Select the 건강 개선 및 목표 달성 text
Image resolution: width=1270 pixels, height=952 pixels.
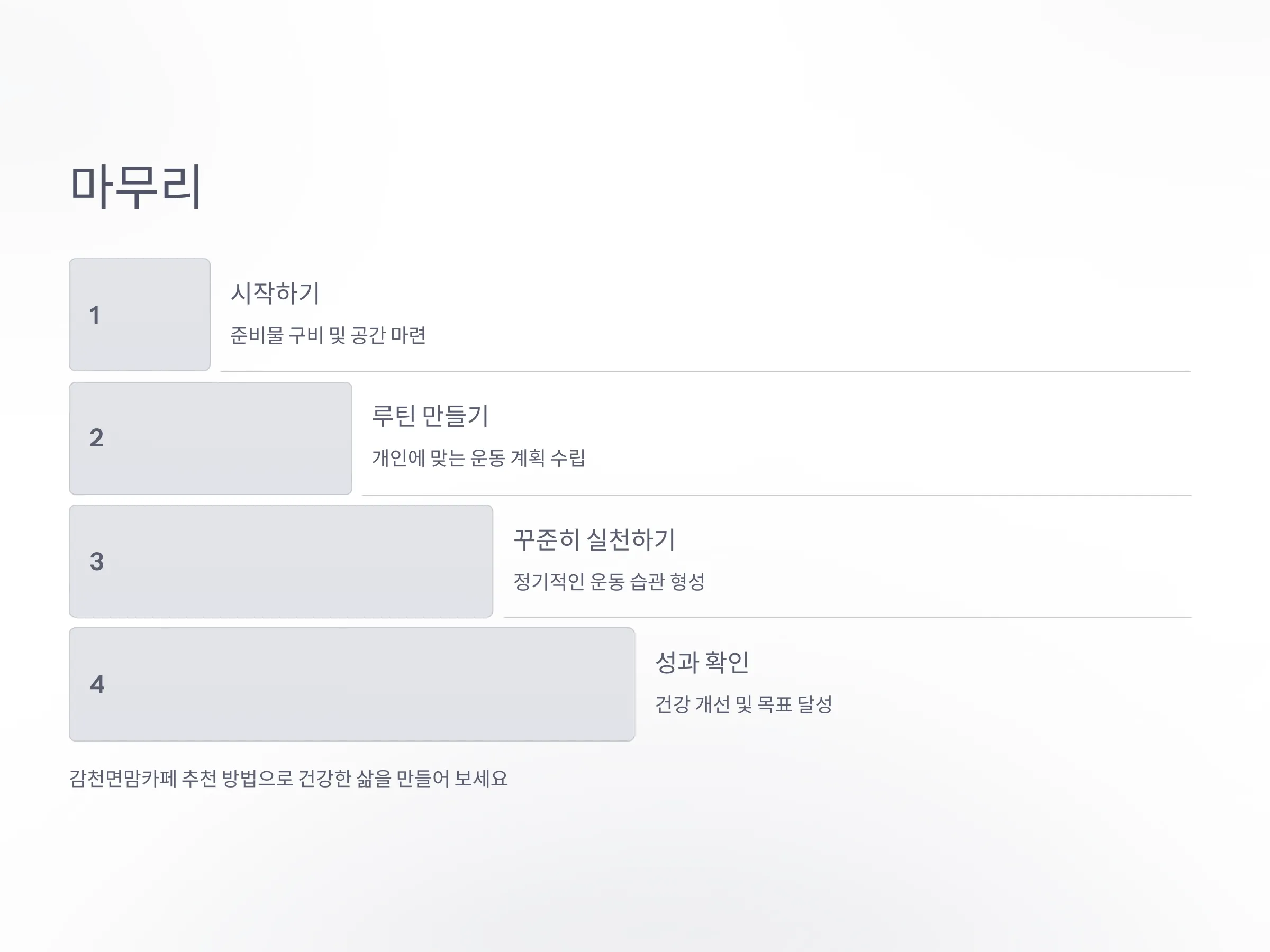(743, 704)
